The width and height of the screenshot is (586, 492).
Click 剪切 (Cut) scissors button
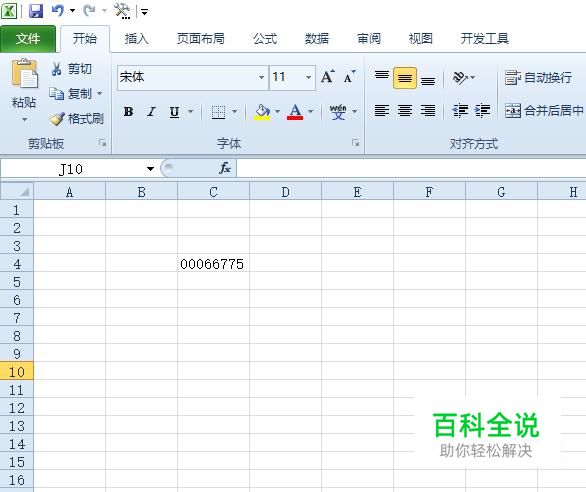click(x=72, y=69)
